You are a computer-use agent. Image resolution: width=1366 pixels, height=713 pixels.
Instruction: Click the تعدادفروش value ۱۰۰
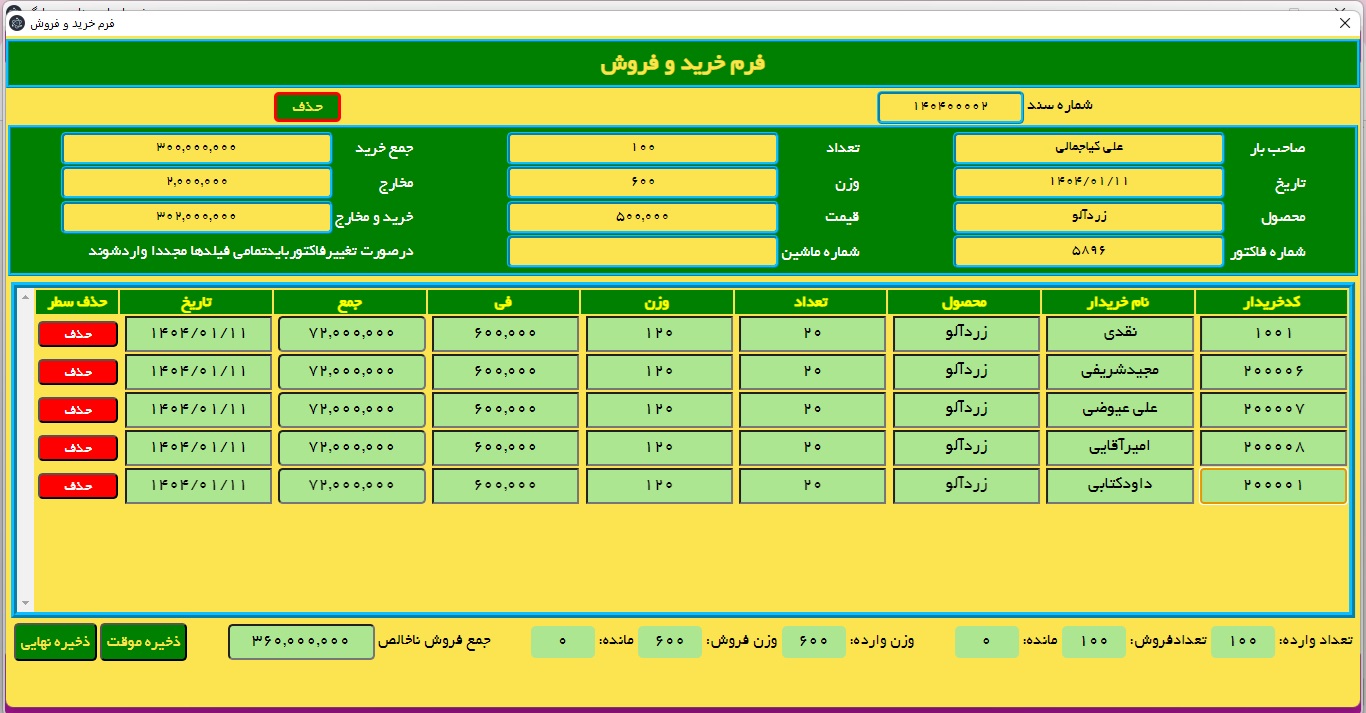coord(1094,642)
